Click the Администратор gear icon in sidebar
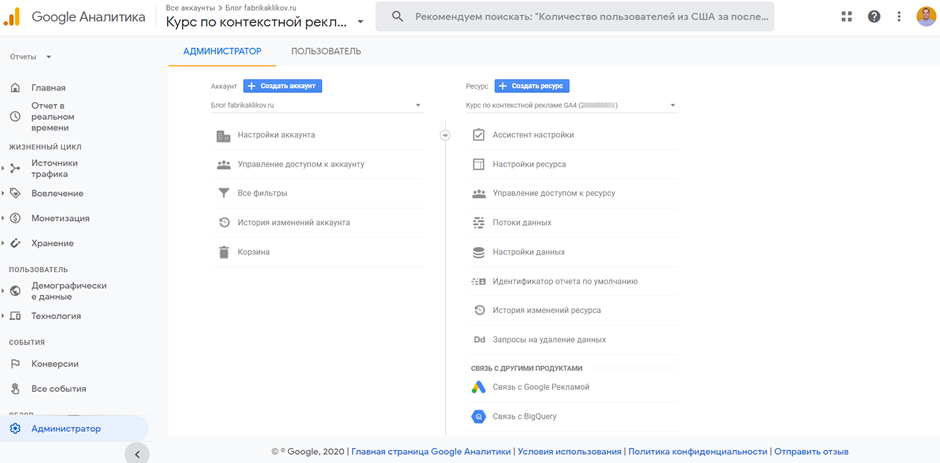Image resolution: width=940 pixels, height=463 pixels. (16, 429)
